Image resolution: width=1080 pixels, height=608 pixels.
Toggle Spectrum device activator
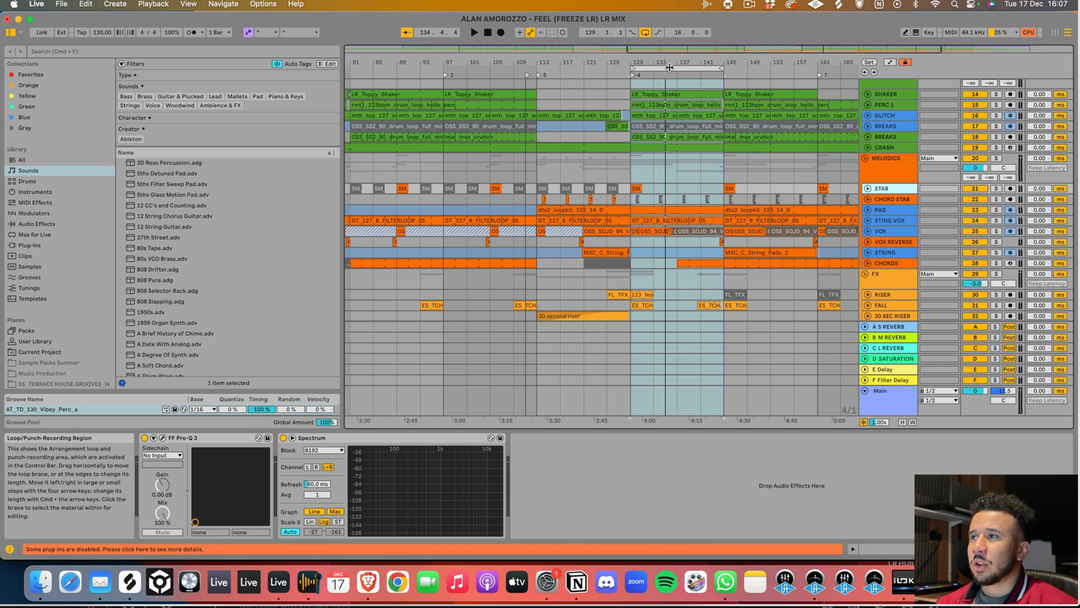click(283, 438)
